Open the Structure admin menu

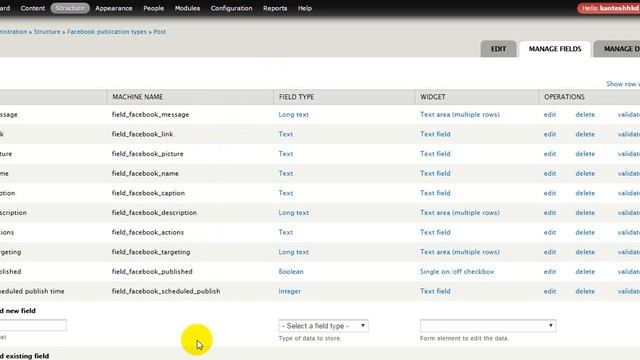[x=70, y=8]
